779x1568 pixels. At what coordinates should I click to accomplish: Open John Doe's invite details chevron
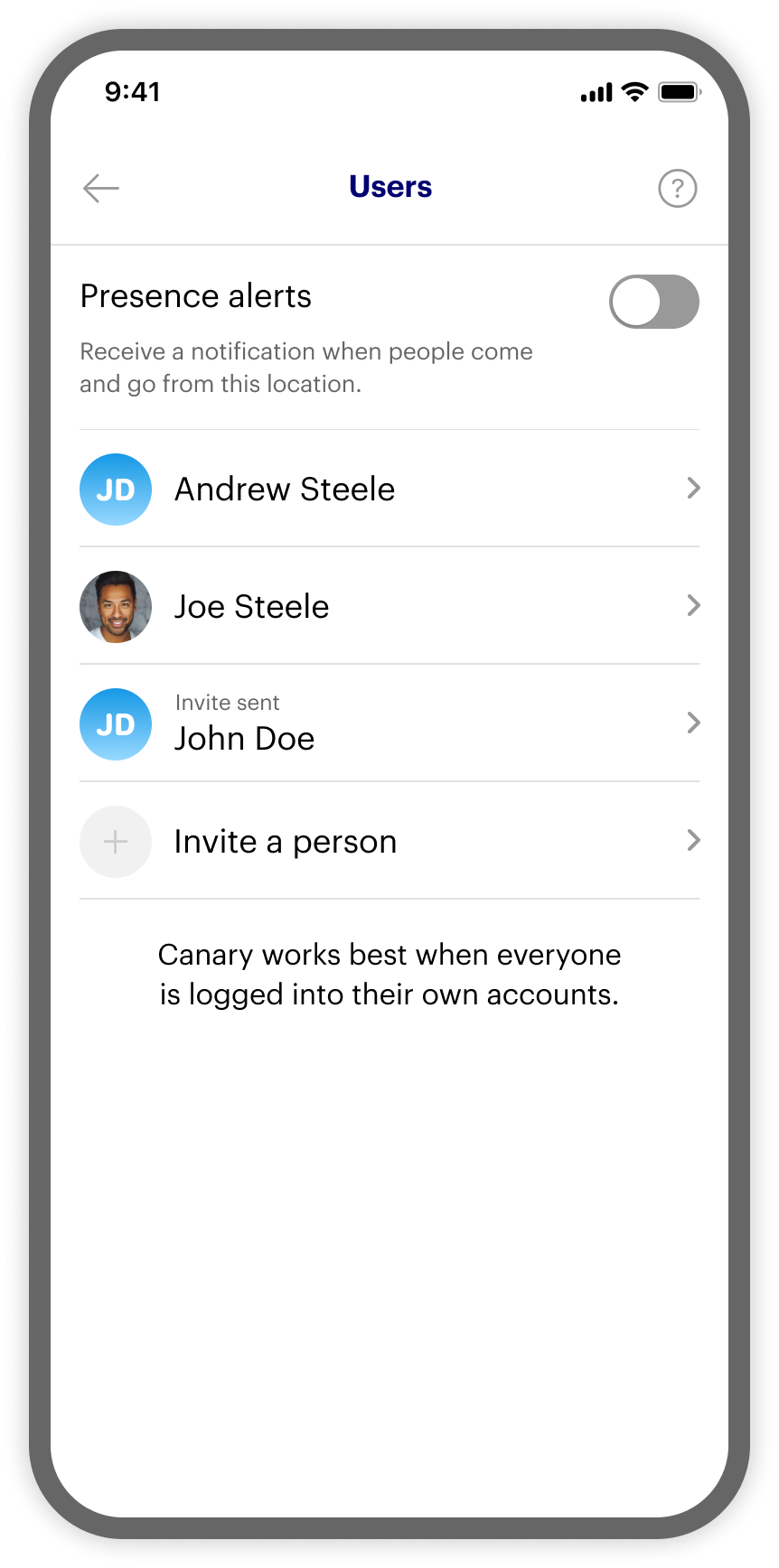[x=693, y=723]
